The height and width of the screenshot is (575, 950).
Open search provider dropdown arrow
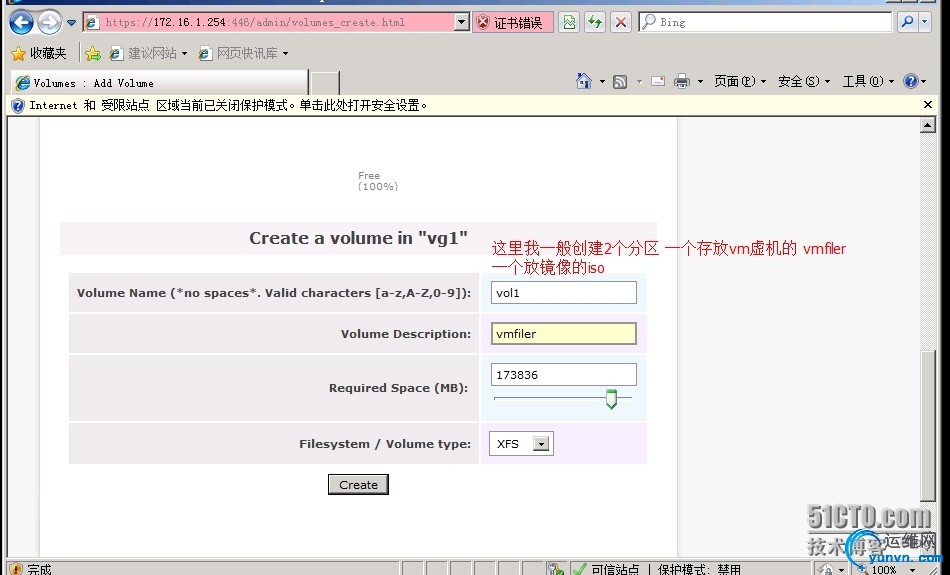pyautogui.click(x=925, y=22)
